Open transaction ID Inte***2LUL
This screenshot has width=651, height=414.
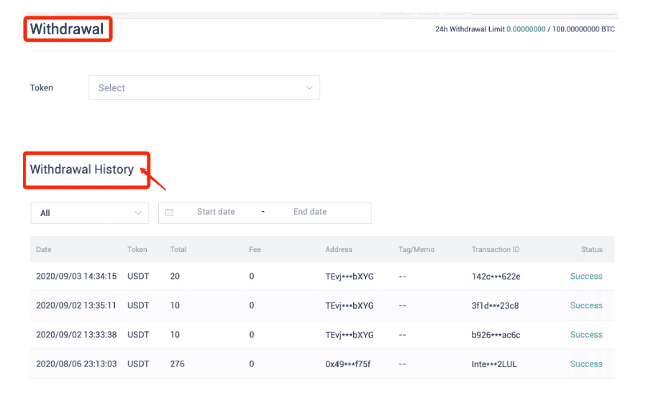point(494,364)
